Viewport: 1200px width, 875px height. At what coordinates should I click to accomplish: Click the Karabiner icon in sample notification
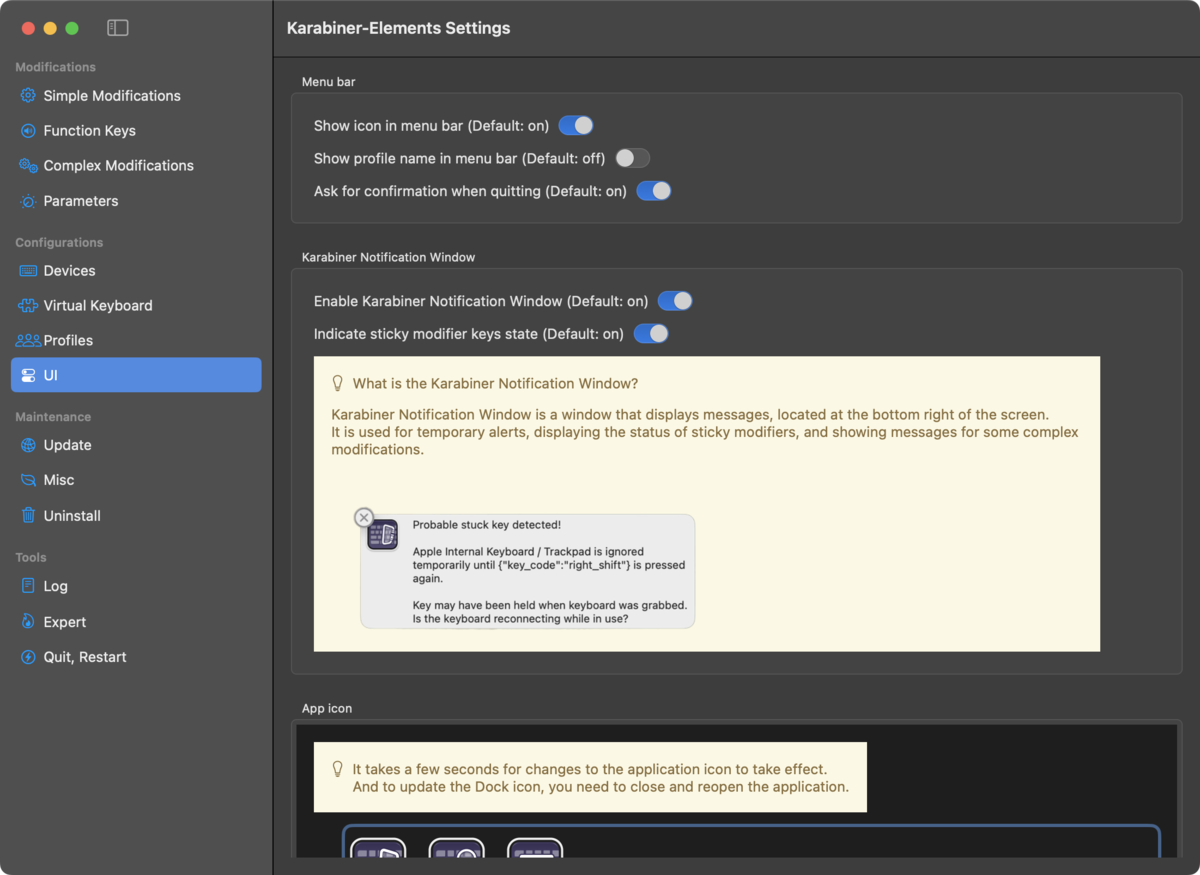pos(383,534)
